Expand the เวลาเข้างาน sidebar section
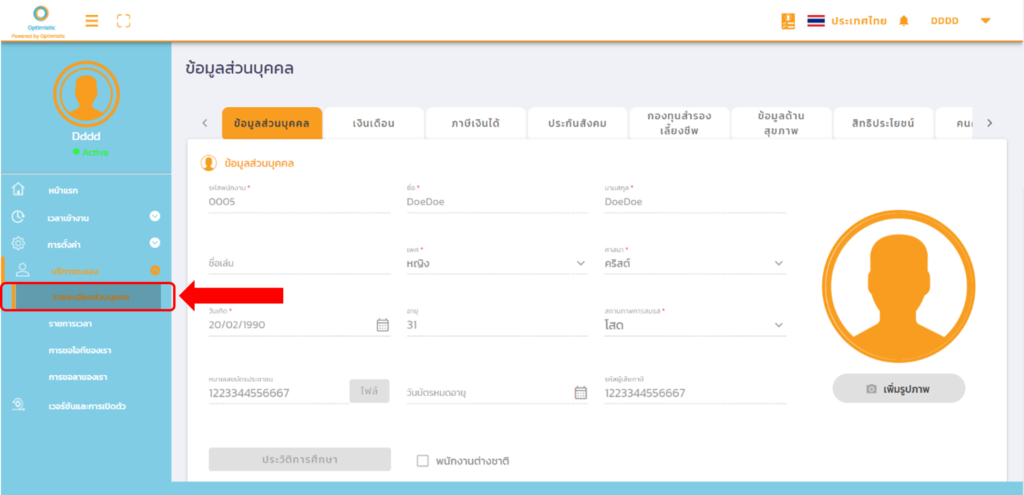This screenshot has height=495, width=1024. pos(155,216)
